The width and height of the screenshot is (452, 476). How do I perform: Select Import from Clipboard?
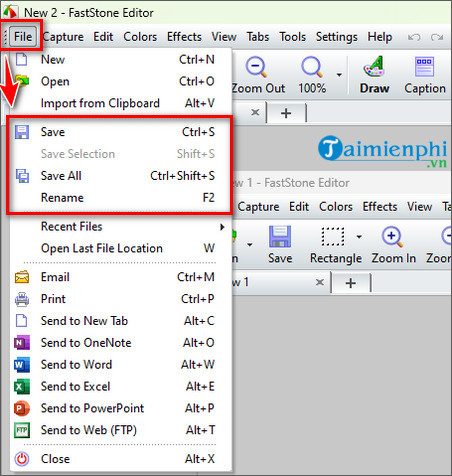[120, 103]
